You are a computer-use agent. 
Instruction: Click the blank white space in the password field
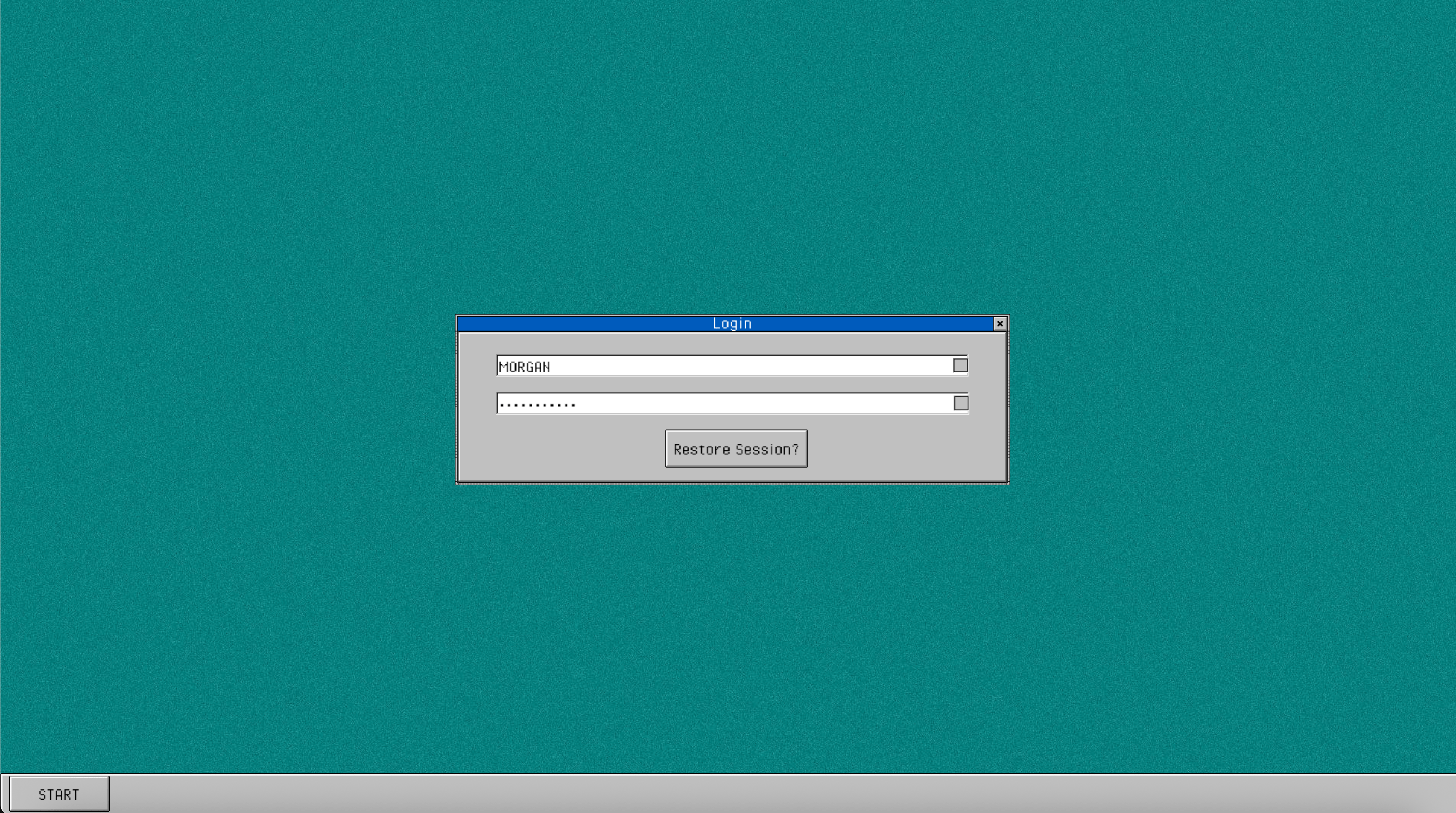(791, 403)
